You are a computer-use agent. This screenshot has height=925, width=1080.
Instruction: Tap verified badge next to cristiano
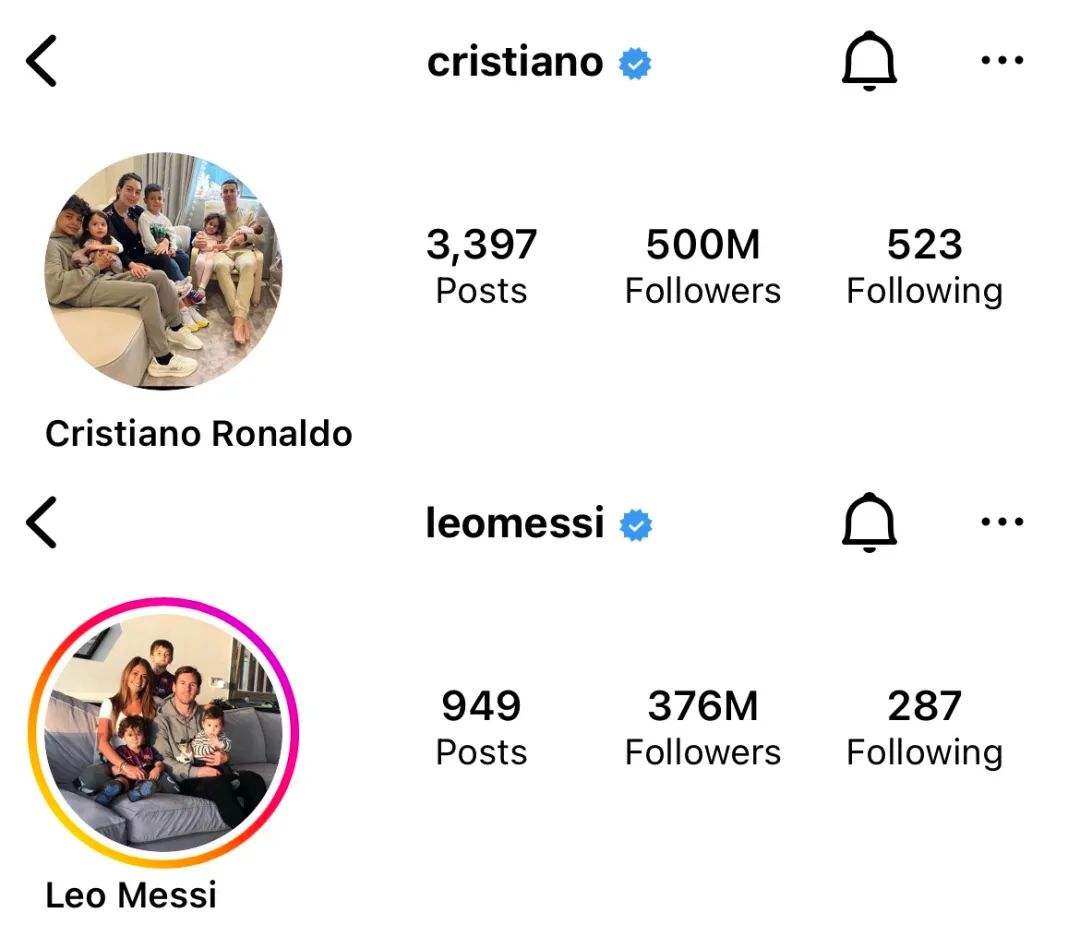coord(635,64)
